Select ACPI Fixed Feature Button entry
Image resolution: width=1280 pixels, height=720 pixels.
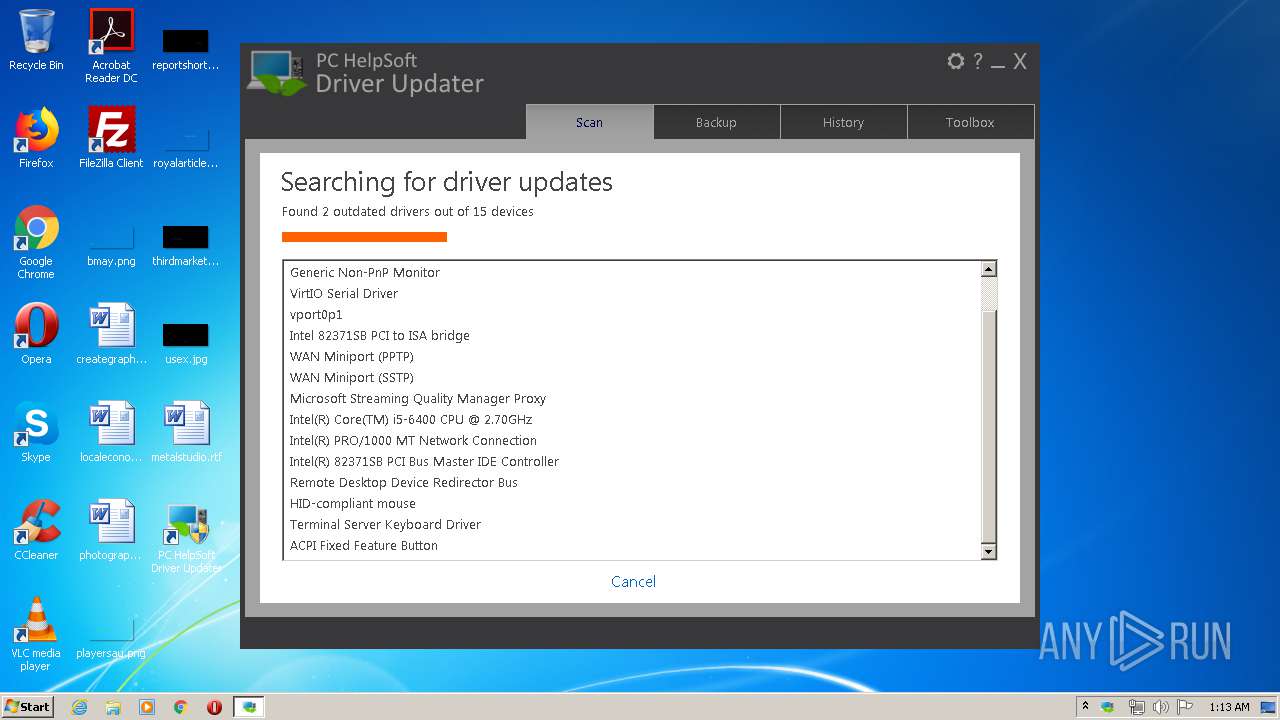(x=363, y=545)
